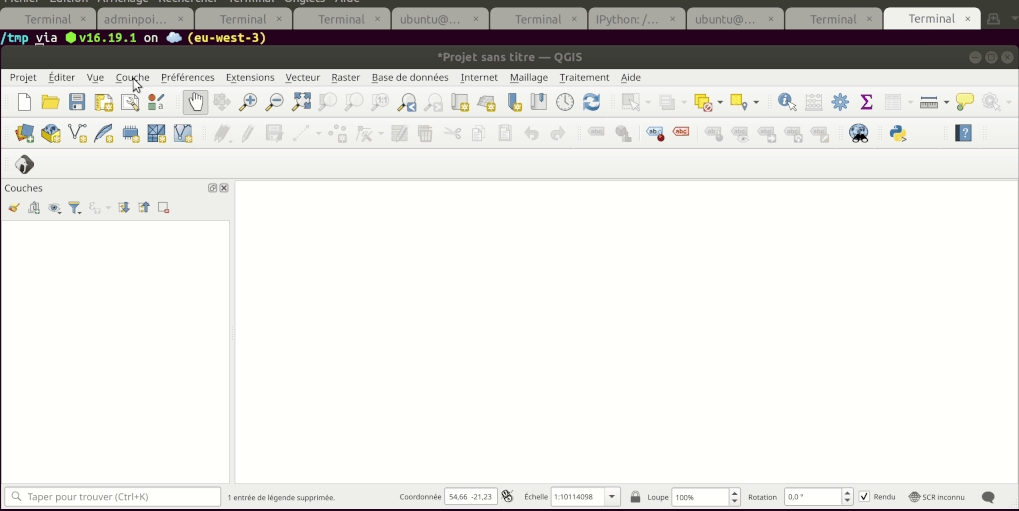Toggle the highlight pinned labels icon
This screenshot has height=511, width=1019.
click(655, 133)
